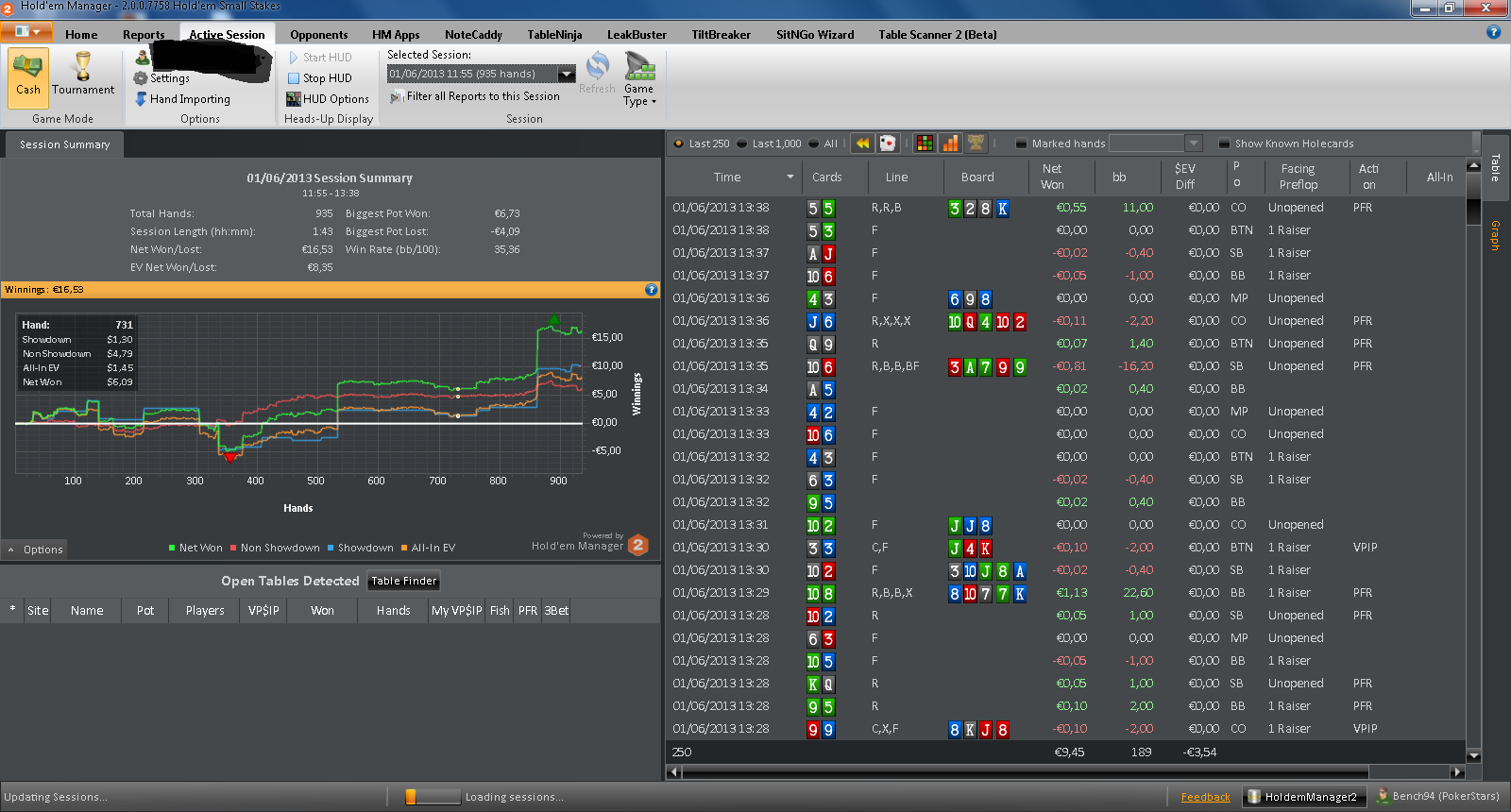Click horizontal scrollbar right arrow
Image resolution: width=1511 pixels, height=812 pixels.
[x=1457, y=772]
